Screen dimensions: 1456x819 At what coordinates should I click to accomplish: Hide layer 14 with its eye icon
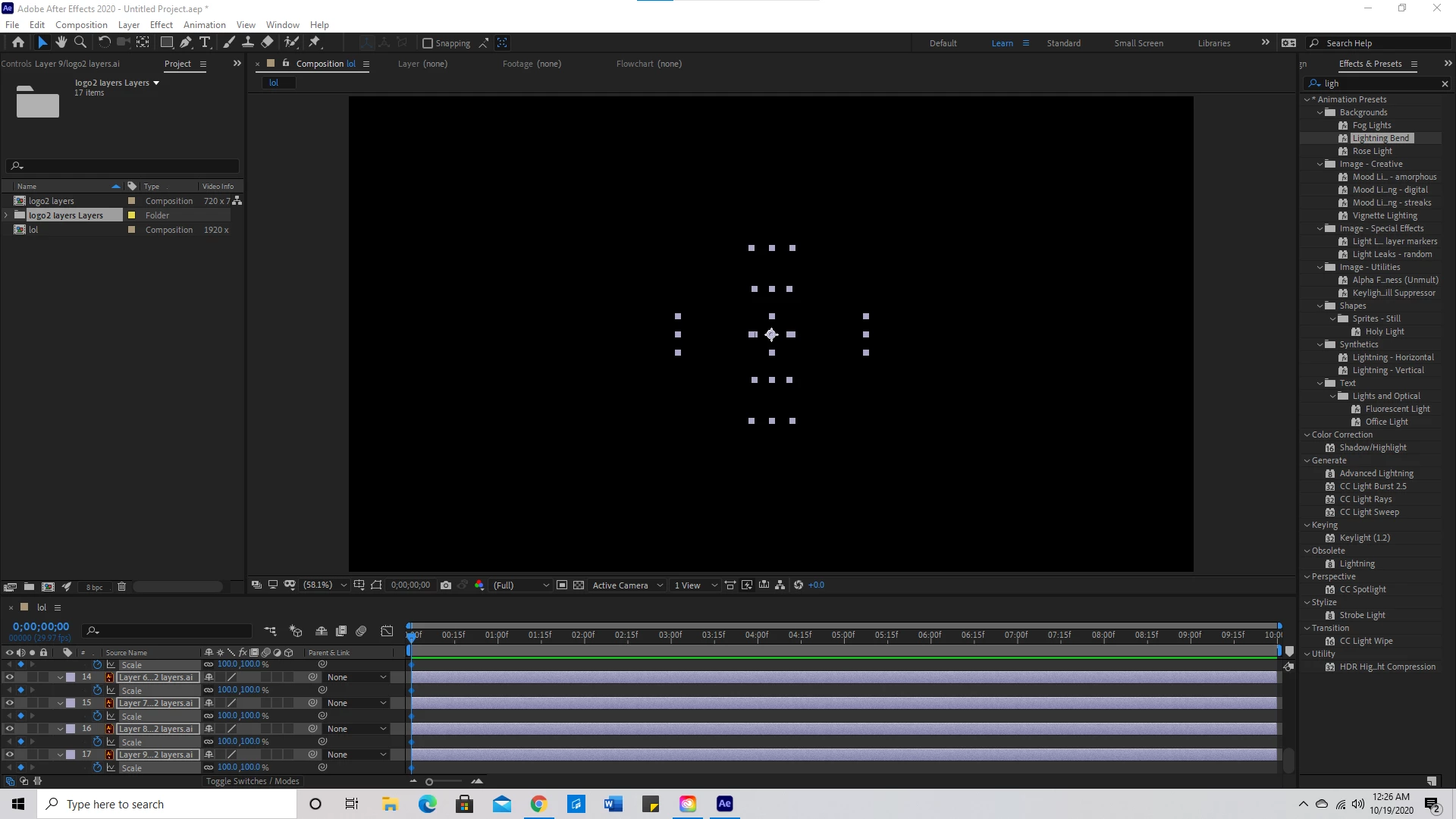pyautogui.click(x=10, y=677)
